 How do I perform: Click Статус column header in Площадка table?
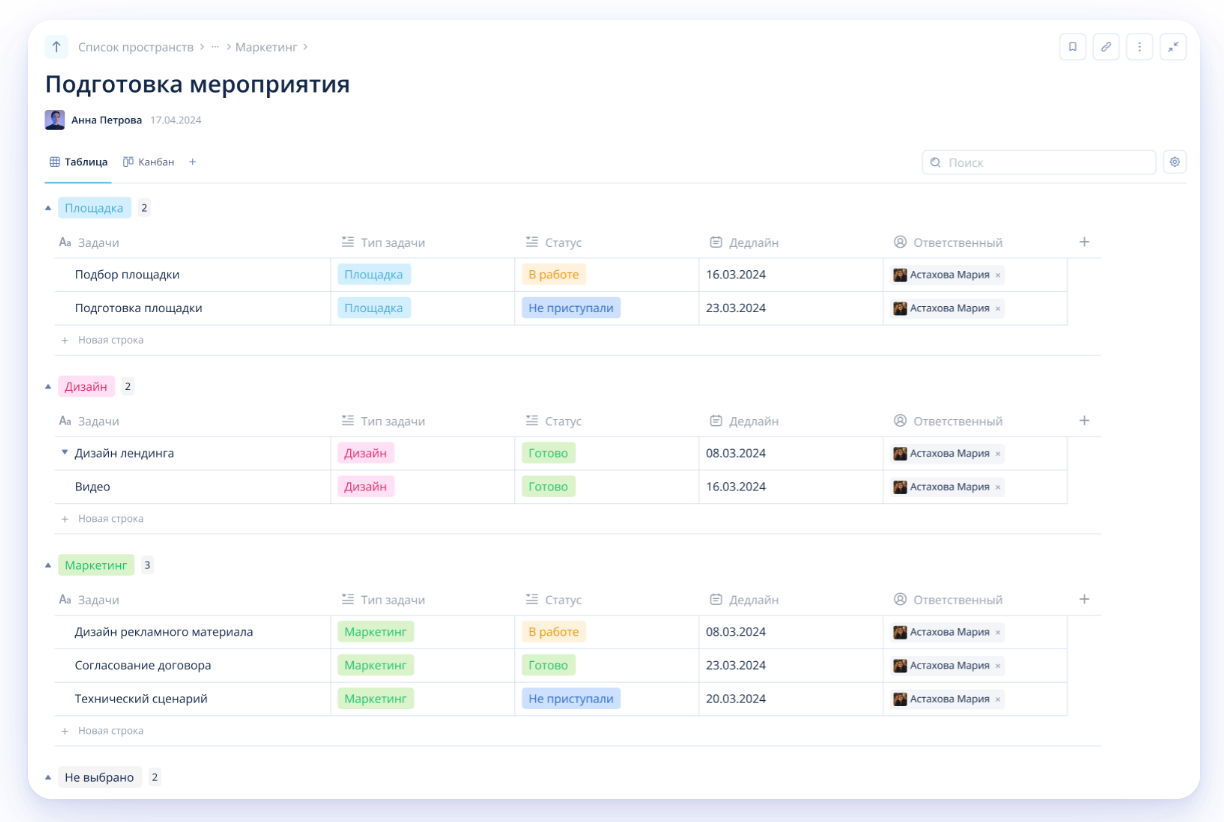pyautogui.click(x=553, y=242)
